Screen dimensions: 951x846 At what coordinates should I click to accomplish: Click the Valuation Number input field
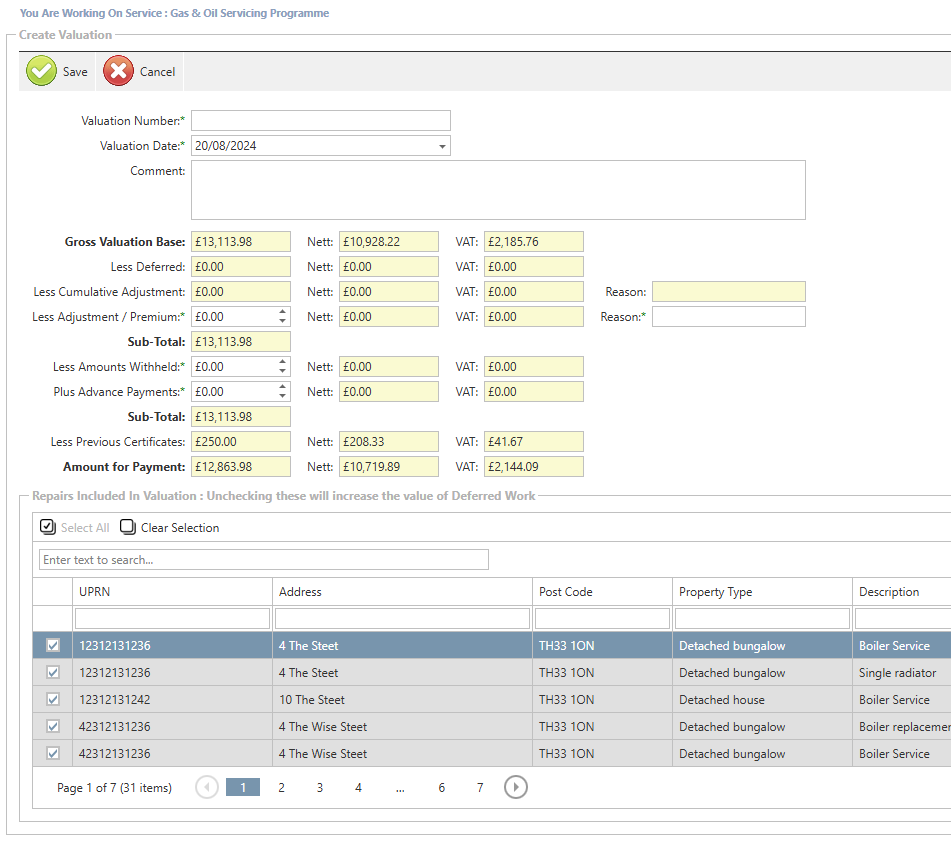[320, 121]
